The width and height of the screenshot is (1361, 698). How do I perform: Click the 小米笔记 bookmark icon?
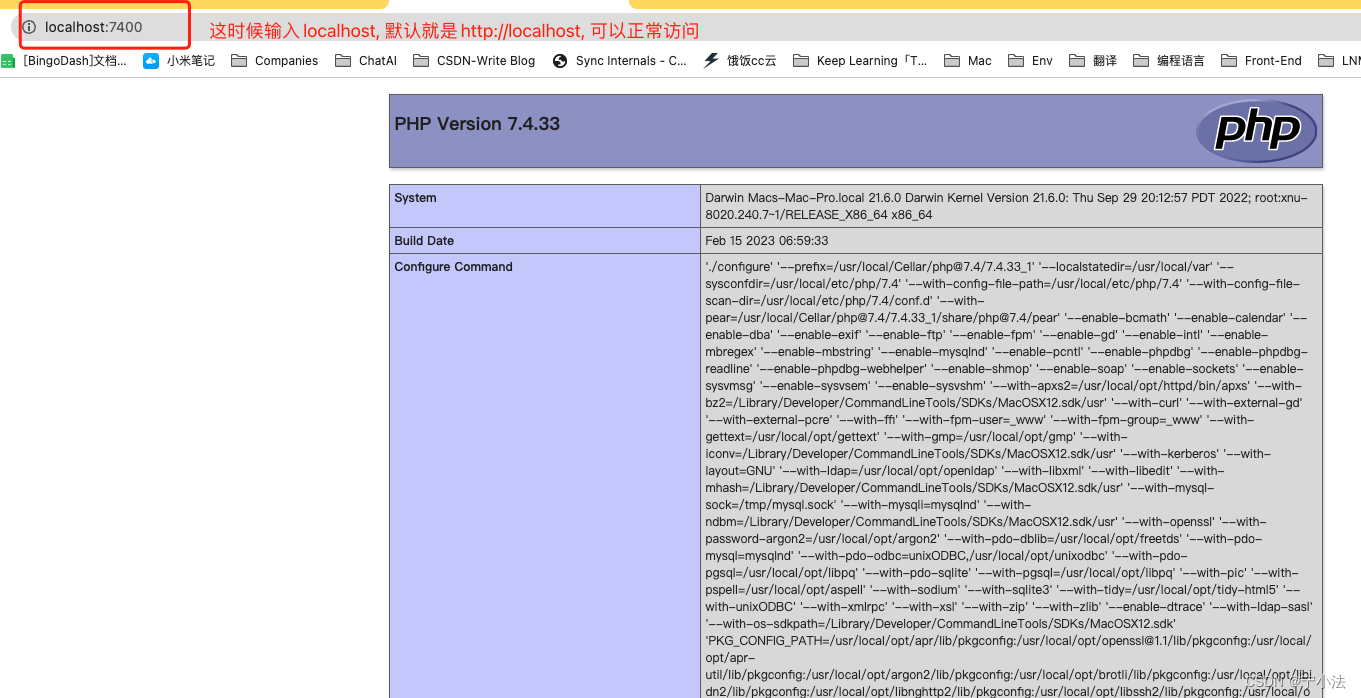click(151, 60)
